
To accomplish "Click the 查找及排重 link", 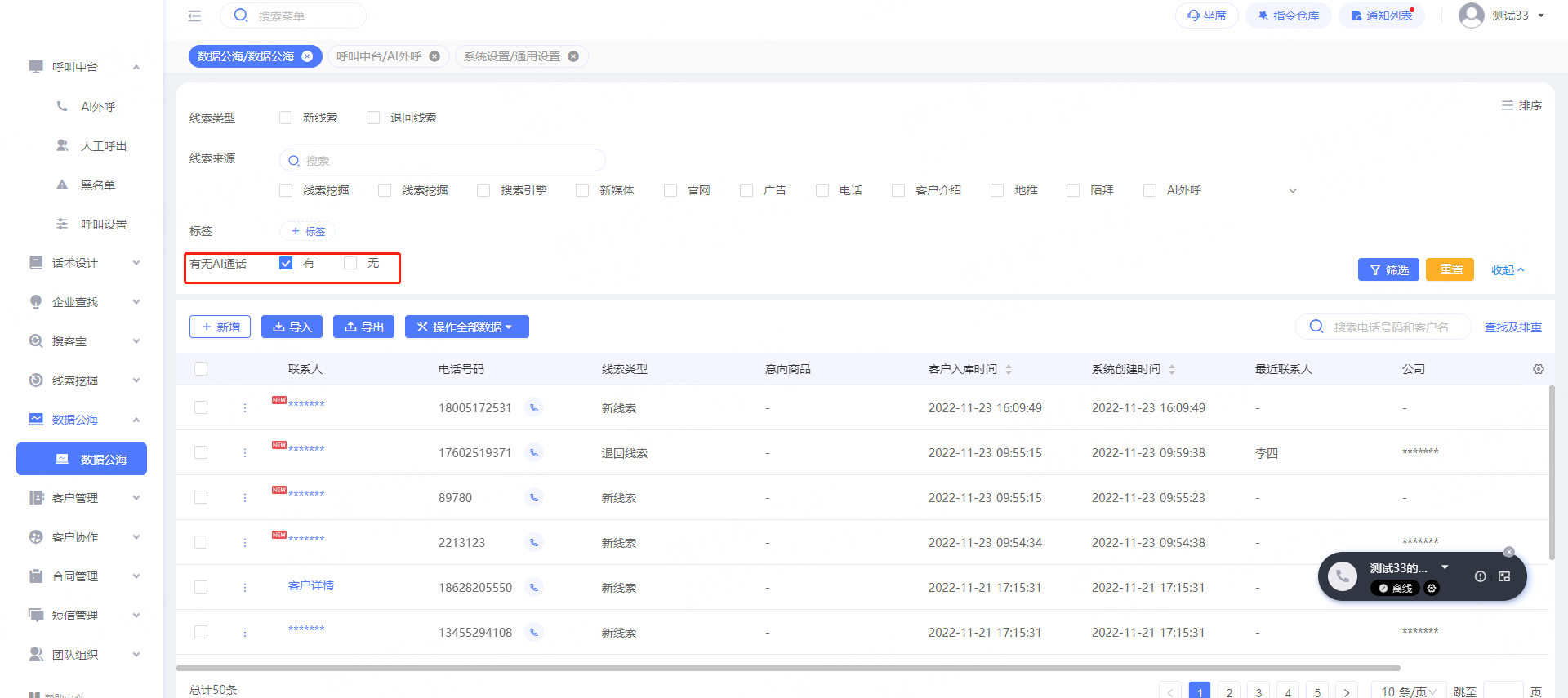I will tap(1513, 327).
